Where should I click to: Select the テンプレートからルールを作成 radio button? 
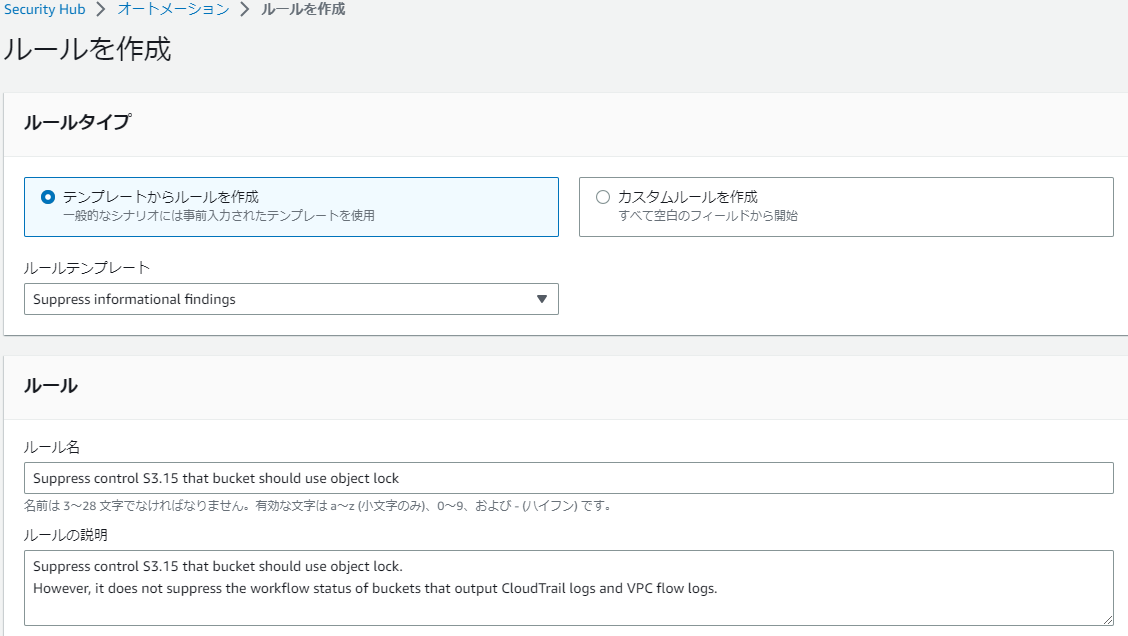(47, 197)
